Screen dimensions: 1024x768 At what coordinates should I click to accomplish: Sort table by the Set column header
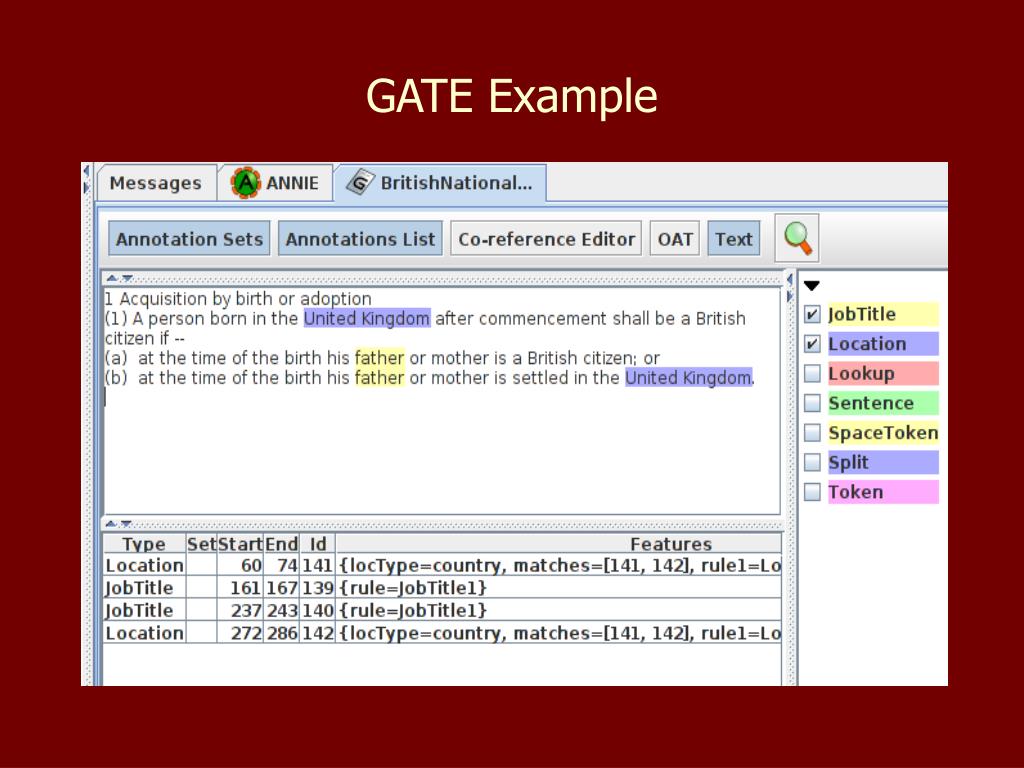pos(201,544)
